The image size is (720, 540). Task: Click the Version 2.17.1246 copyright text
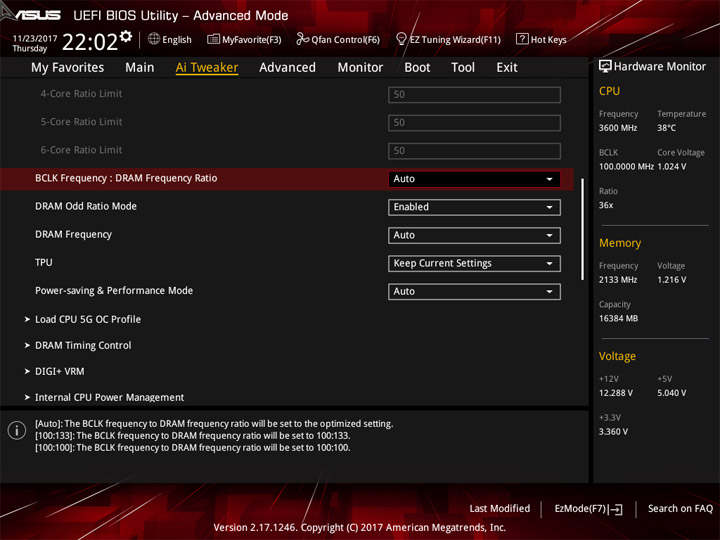pyautogui.click(x=360, y=528)
